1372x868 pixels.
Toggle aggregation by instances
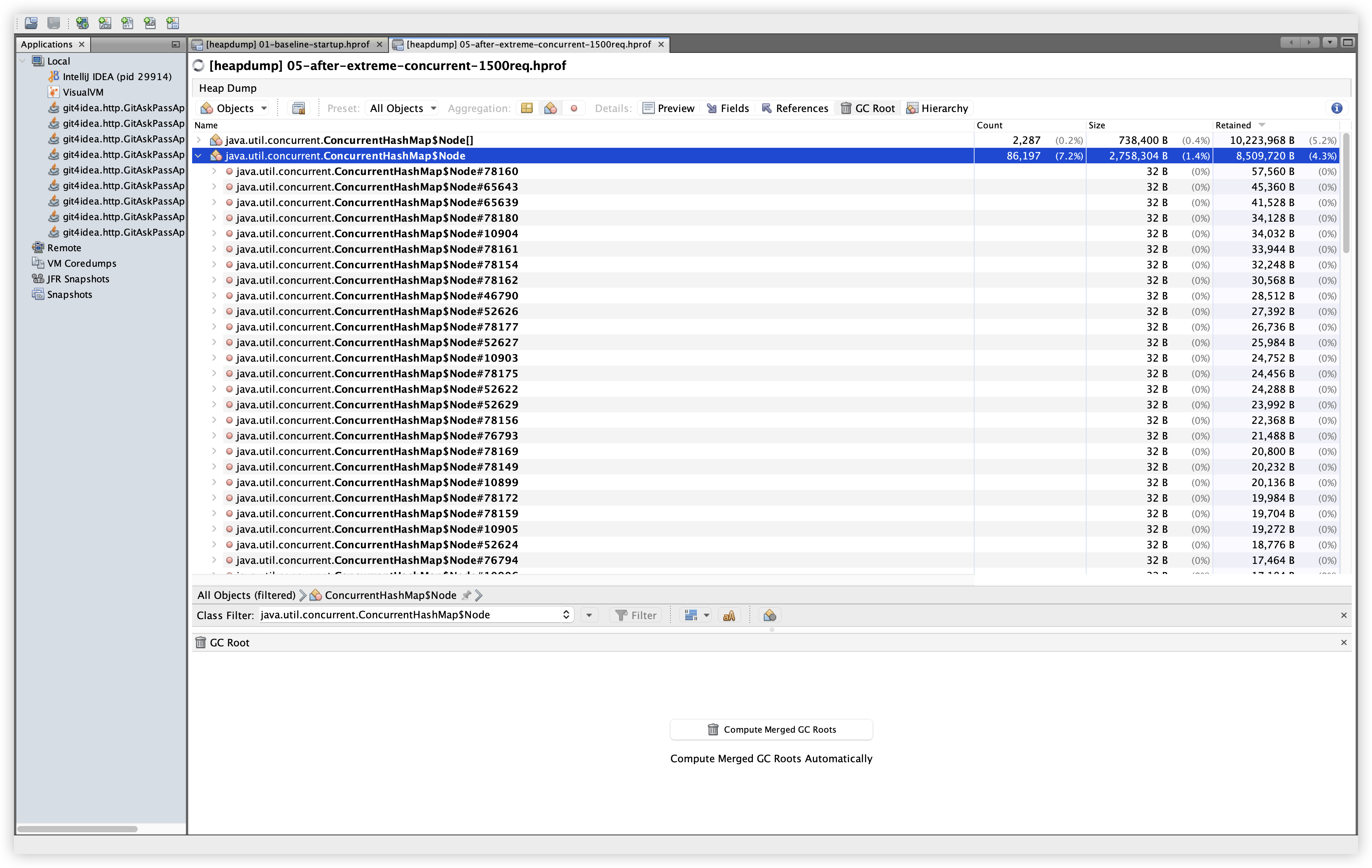574,108
